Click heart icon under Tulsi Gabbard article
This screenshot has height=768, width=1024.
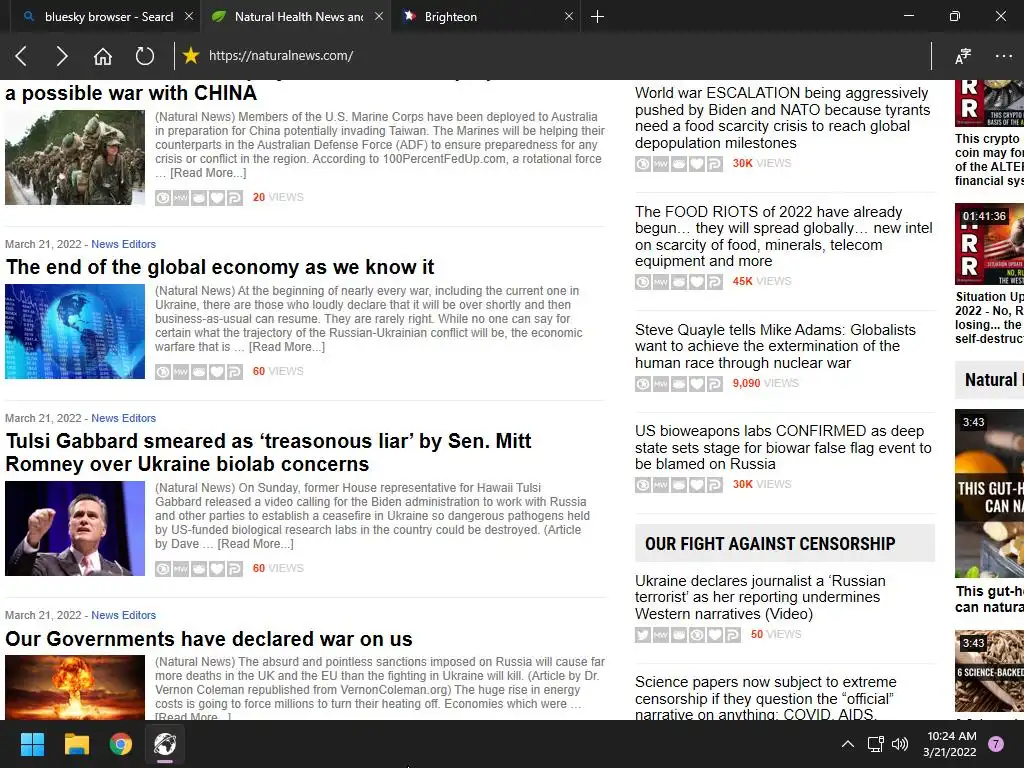pos(217,569)
